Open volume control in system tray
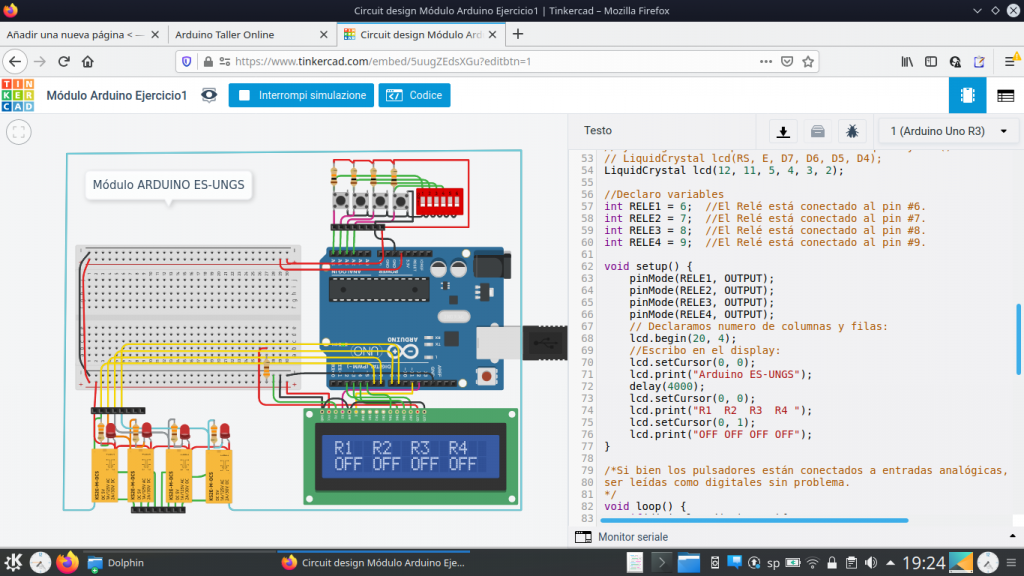This screenshot has height=576, width=1024. [871, 562]
